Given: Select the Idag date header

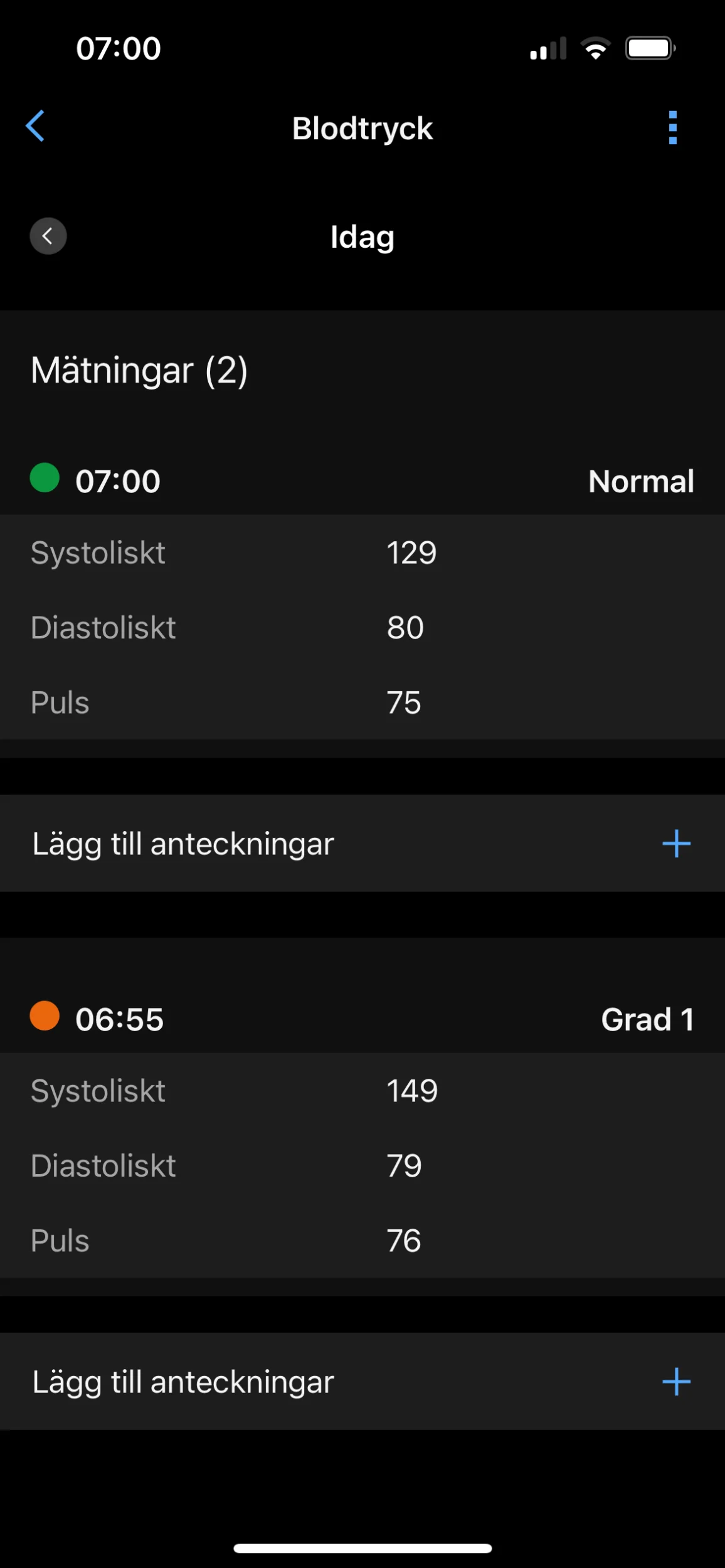Looking at the screenshot, I should 362,237.
